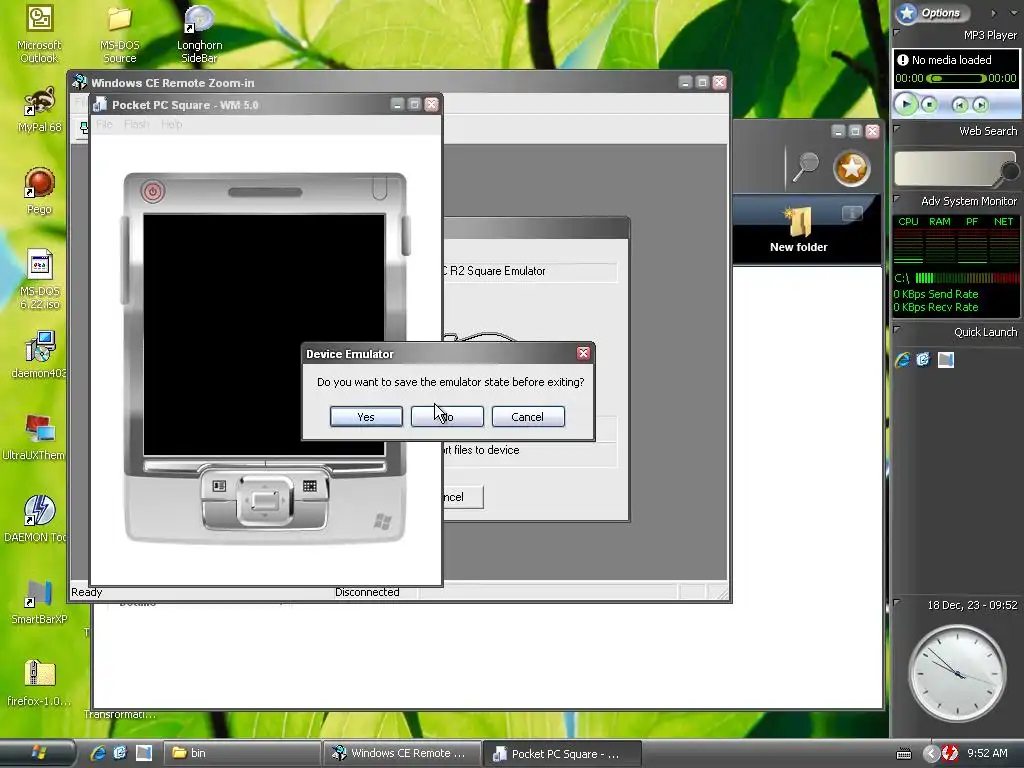Select the daemon403 installer icon
The width and height of the screenshot is (1024, 768).
pyautogui.click(x=39, y=355)
